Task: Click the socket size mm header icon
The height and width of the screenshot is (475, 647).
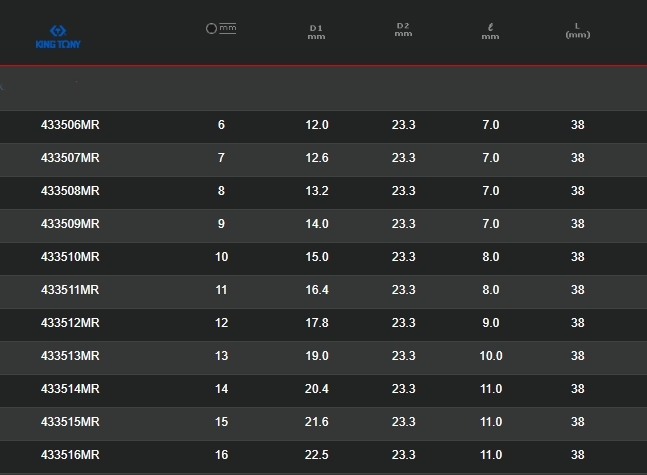Action: [221, 29]
